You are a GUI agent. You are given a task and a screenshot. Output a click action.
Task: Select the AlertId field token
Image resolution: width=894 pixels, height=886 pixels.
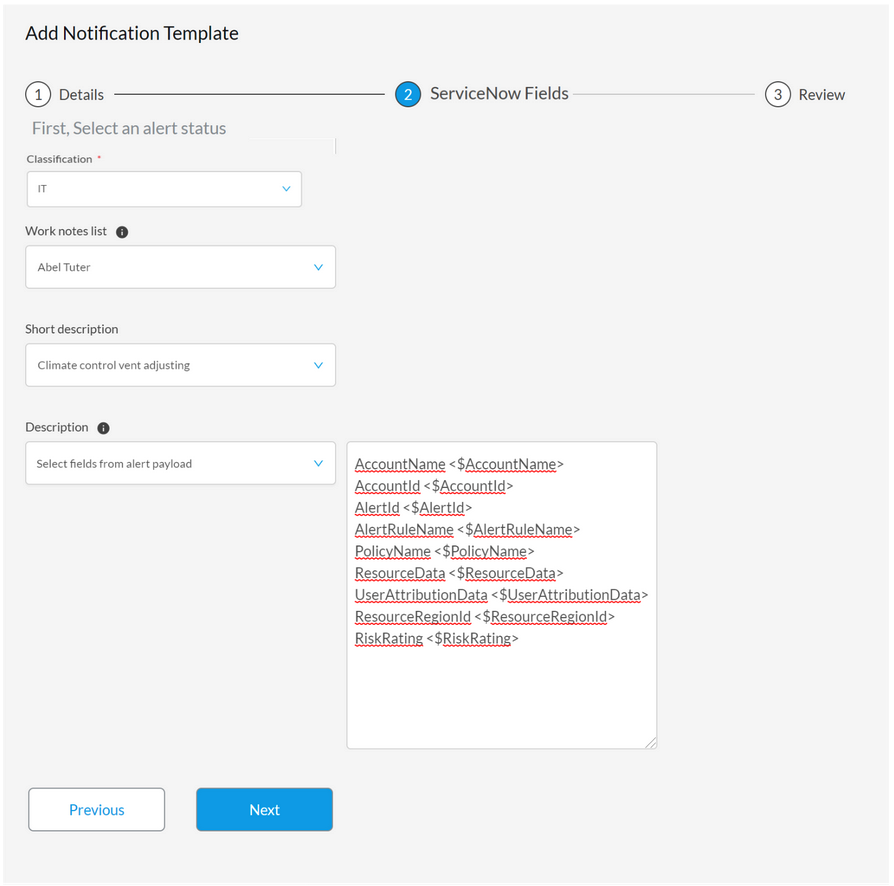coord(377,507)
